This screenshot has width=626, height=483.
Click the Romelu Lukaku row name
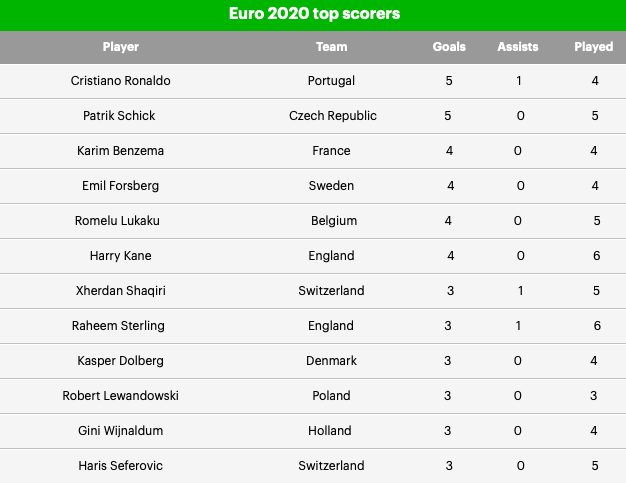[x=121, y=220]
